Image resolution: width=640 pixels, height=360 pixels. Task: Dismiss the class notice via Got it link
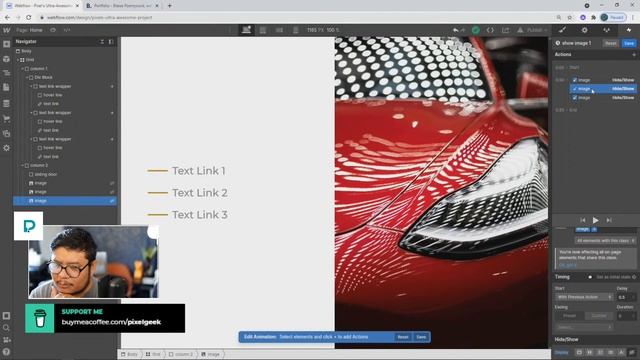pyautogui.click(x=568, y=265)
